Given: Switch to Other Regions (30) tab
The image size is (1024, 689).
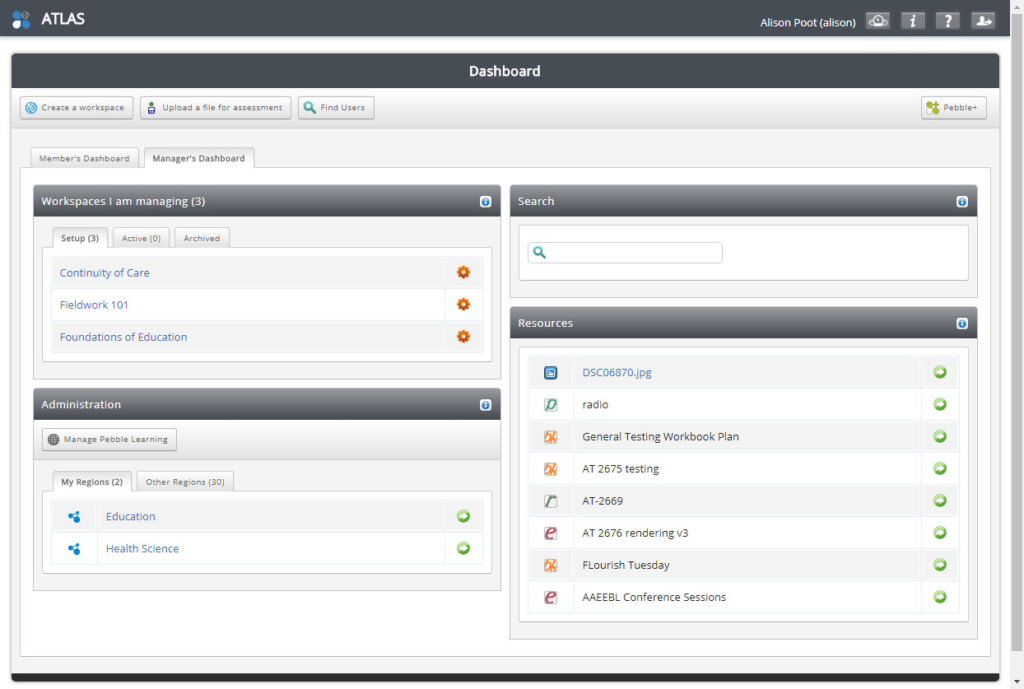Looking at the screenshot, I should pos(185,481).
